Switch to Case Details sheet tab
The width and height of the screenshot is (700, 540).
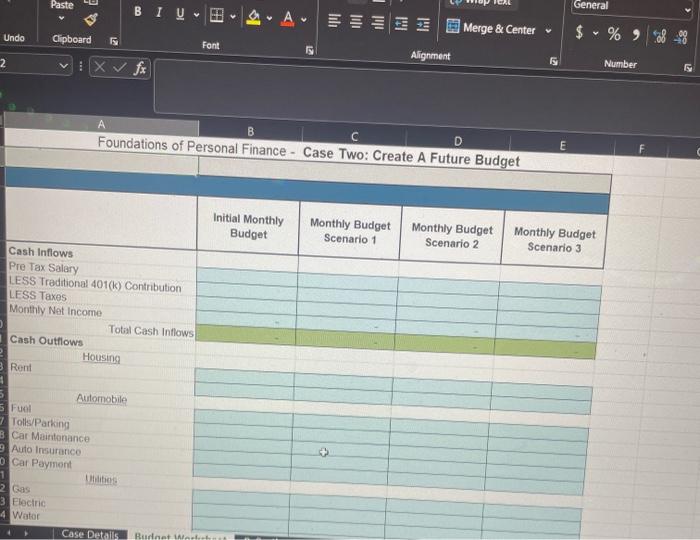90,534
